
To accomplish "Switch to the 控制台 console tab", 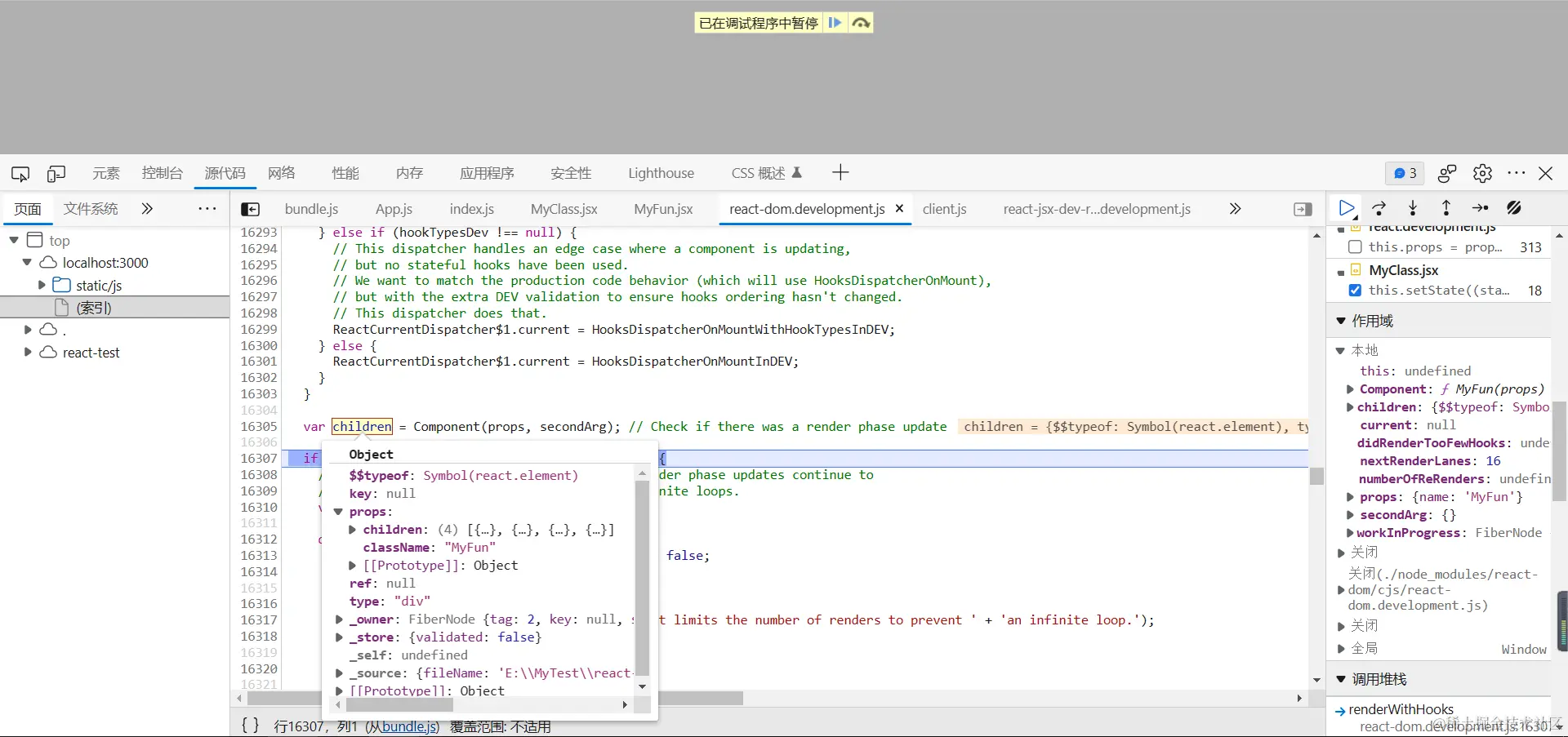I will (162, 173).
